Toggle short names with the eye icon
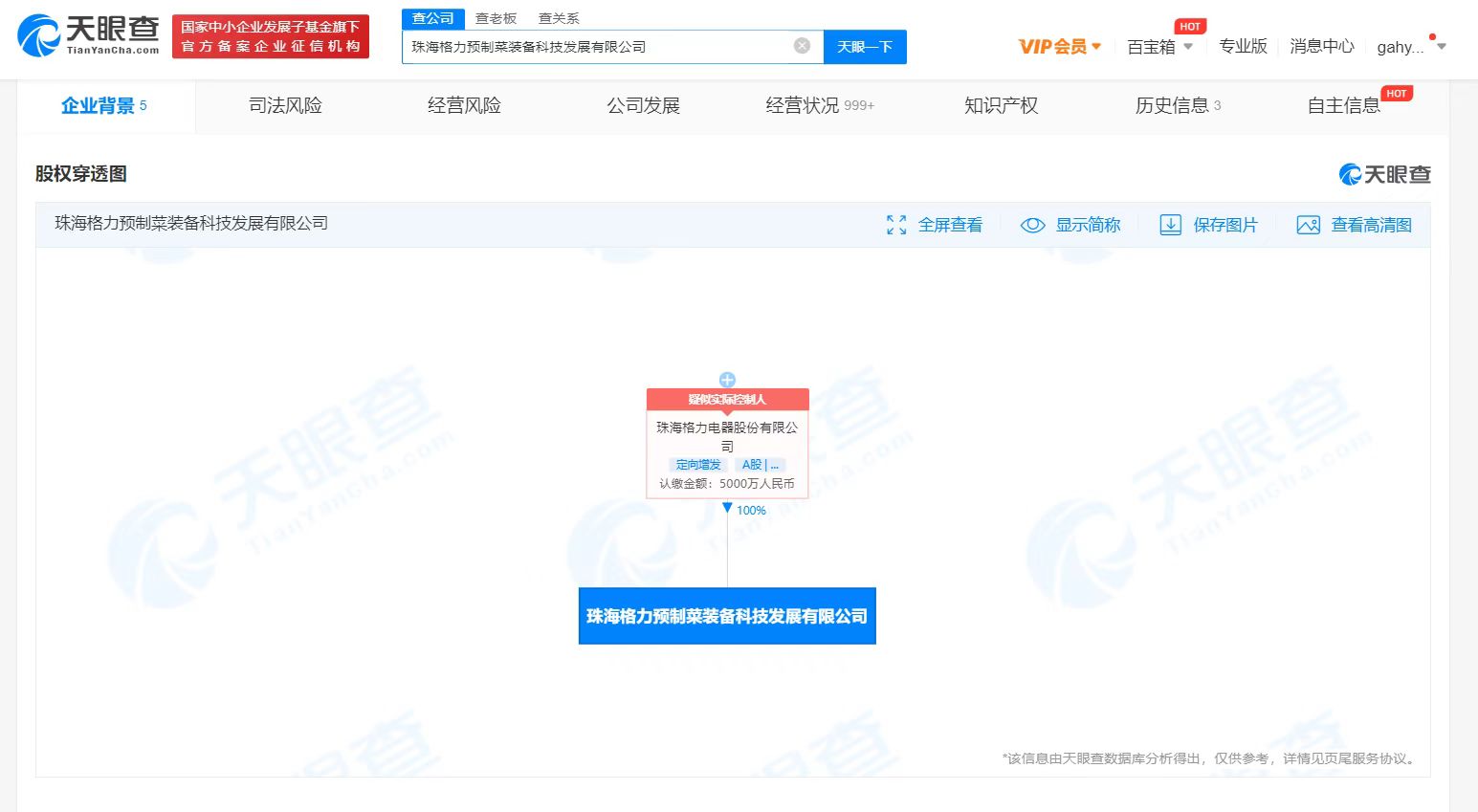 [1032, 226]
